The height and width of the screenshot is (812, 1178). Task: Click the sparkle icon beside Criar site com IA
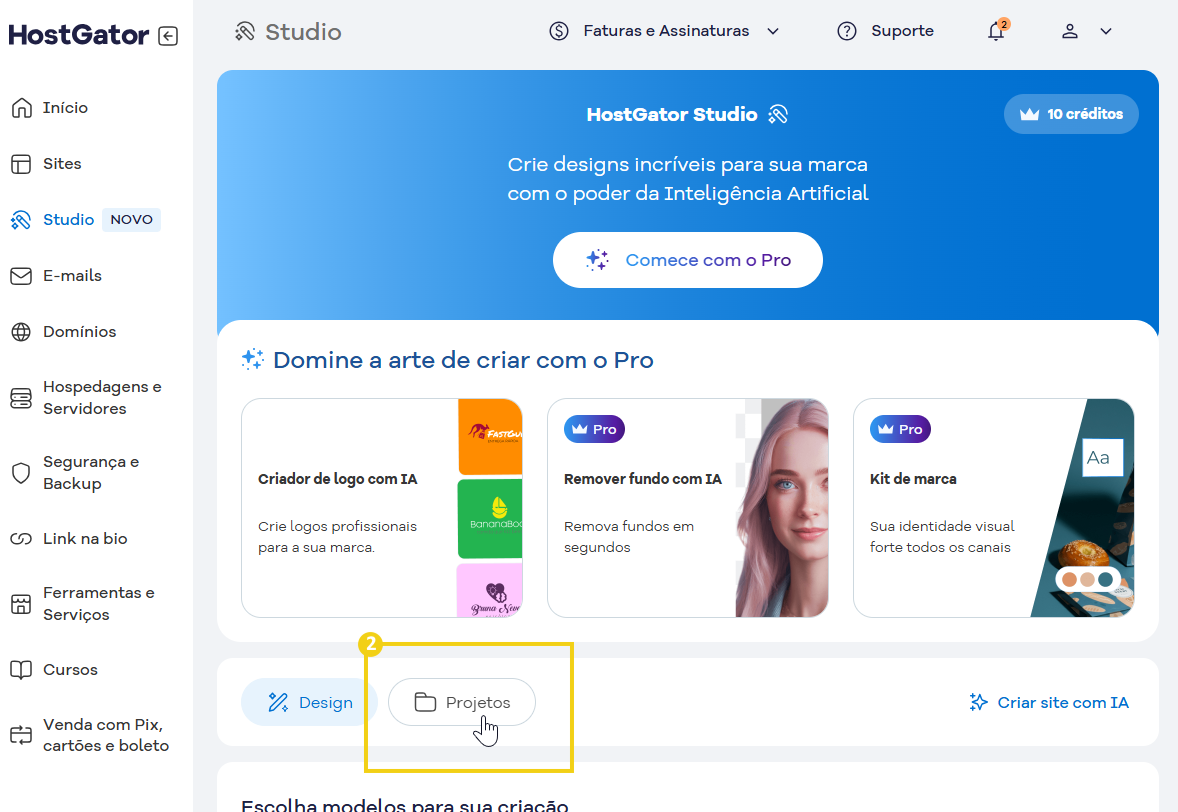point(978,702)
